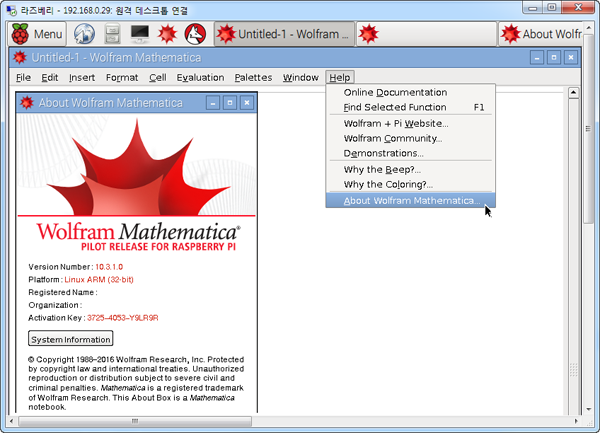The width and height of the screenshot is (600, 433).
Task: Click the version number 10.3.1.0
Action: (109, 267)
